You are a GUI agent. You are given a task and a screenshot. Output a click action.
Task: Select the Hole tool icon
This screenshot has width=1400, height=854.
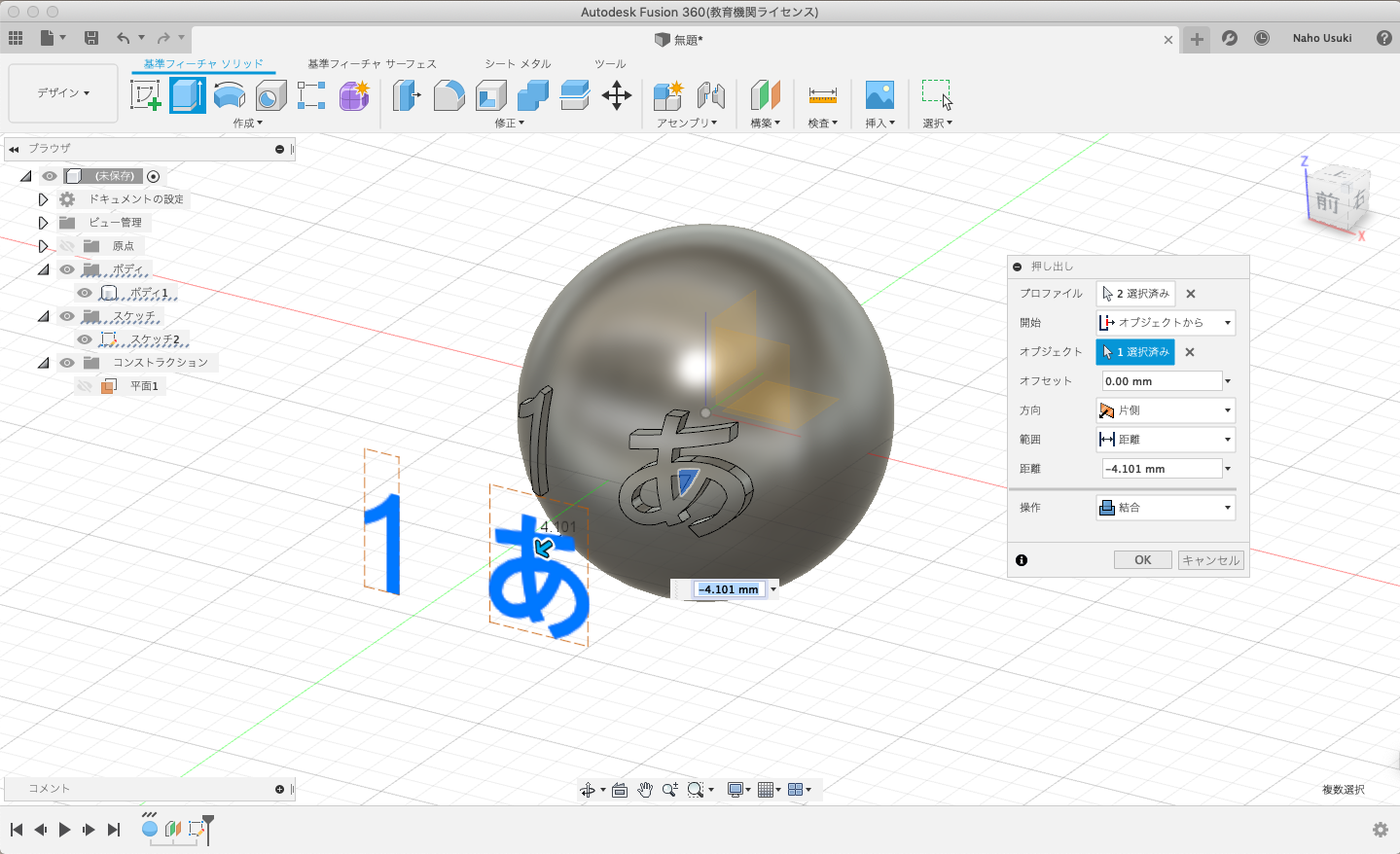pos(271,95)
